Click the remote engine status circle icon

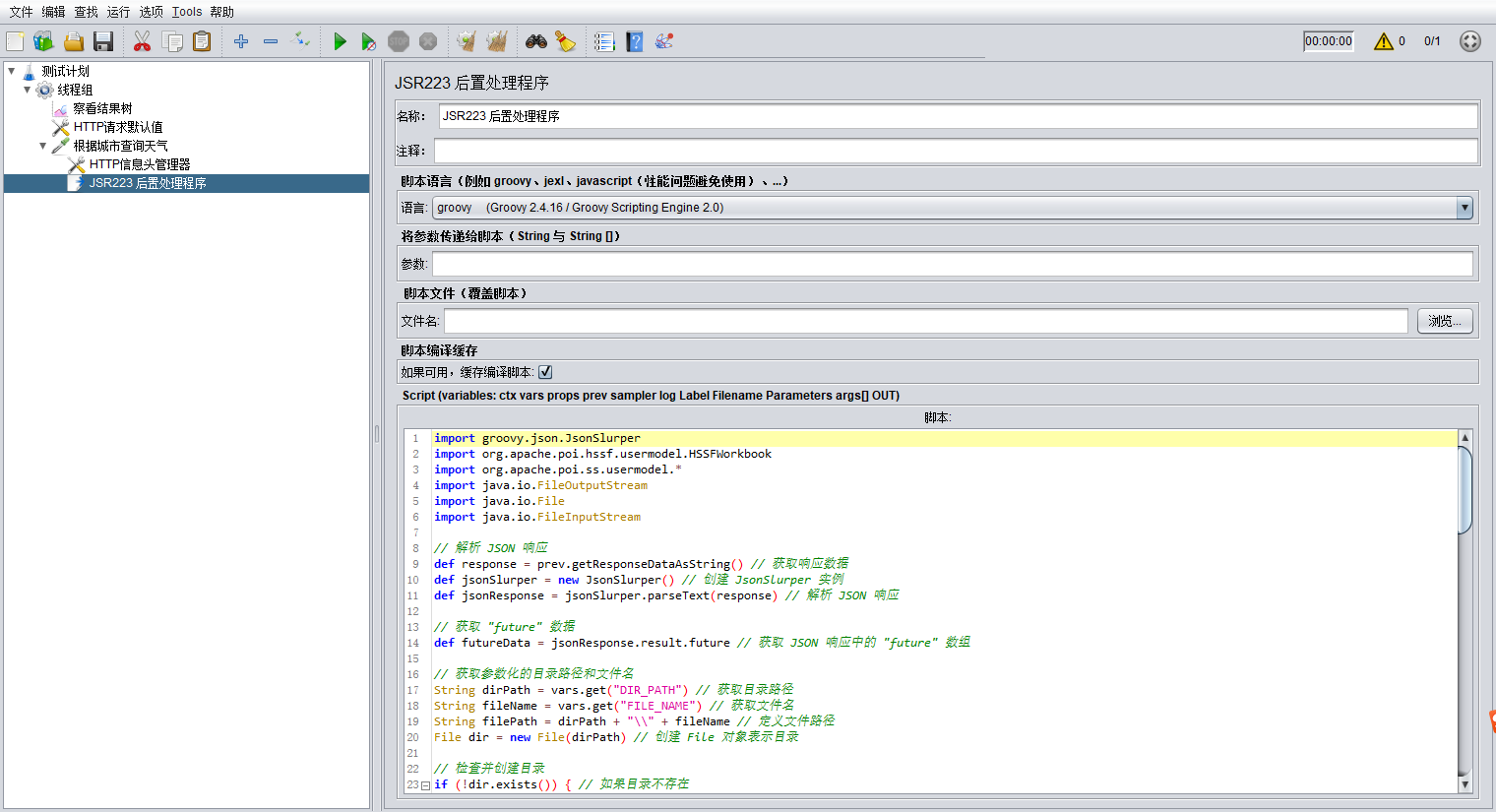1470,41
